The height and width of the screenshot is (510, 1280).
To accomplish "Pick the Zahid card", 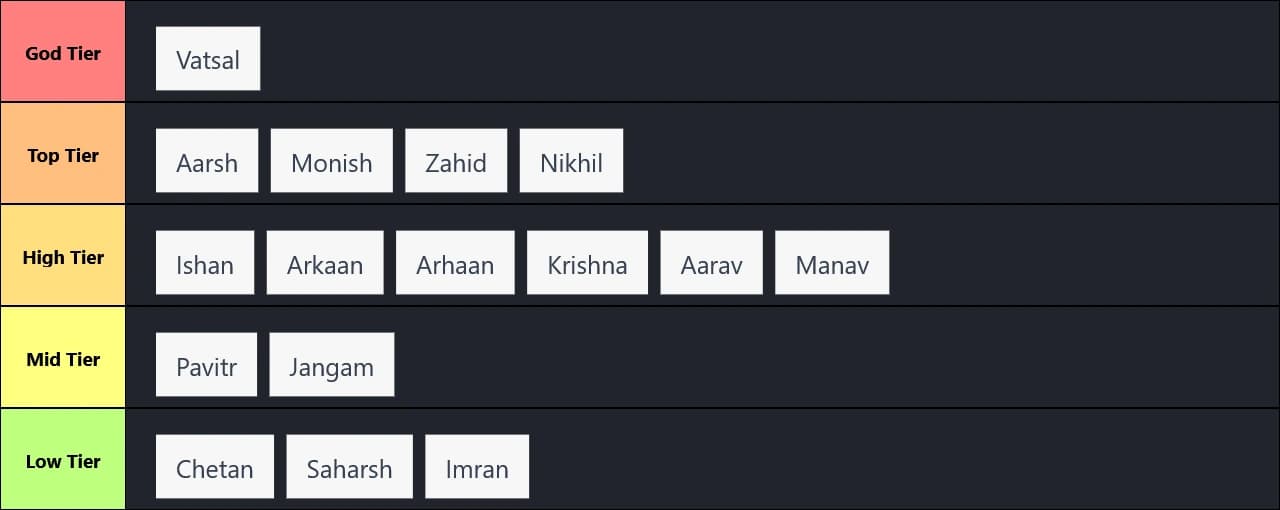I will click(456, 161).
